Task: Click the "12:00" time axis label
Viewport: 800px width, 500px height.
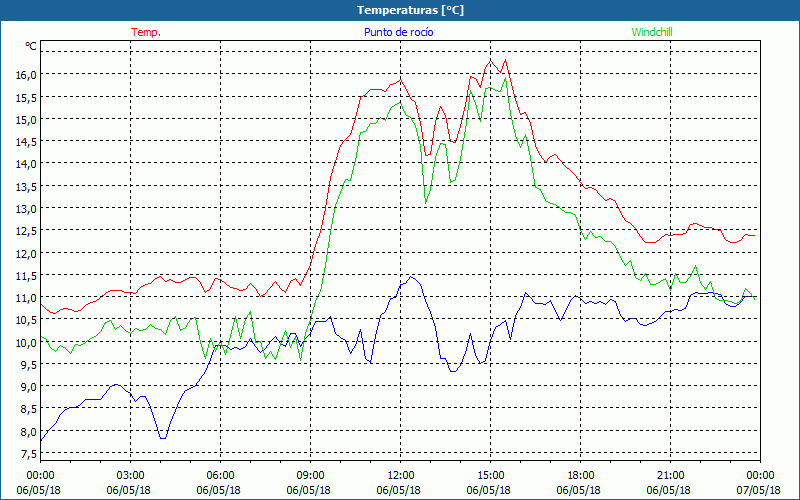Action: [401, 476]
